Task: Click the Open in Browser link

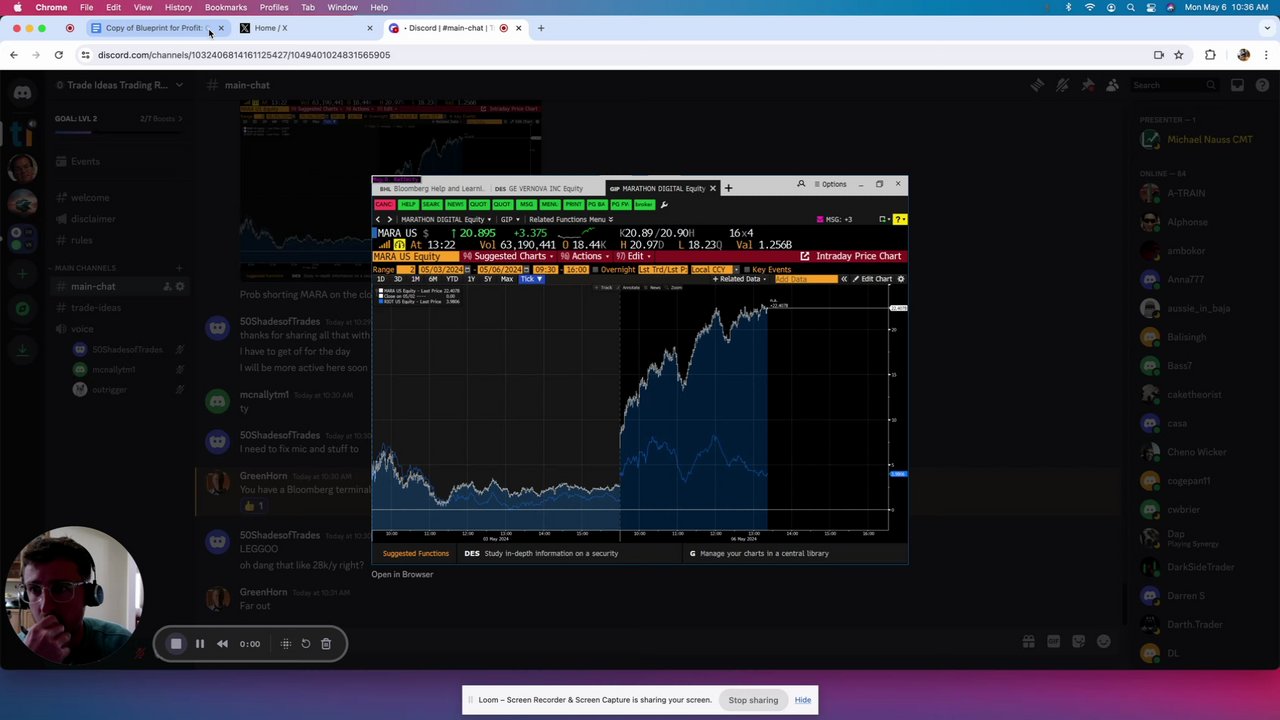Action: coord(402,574)
